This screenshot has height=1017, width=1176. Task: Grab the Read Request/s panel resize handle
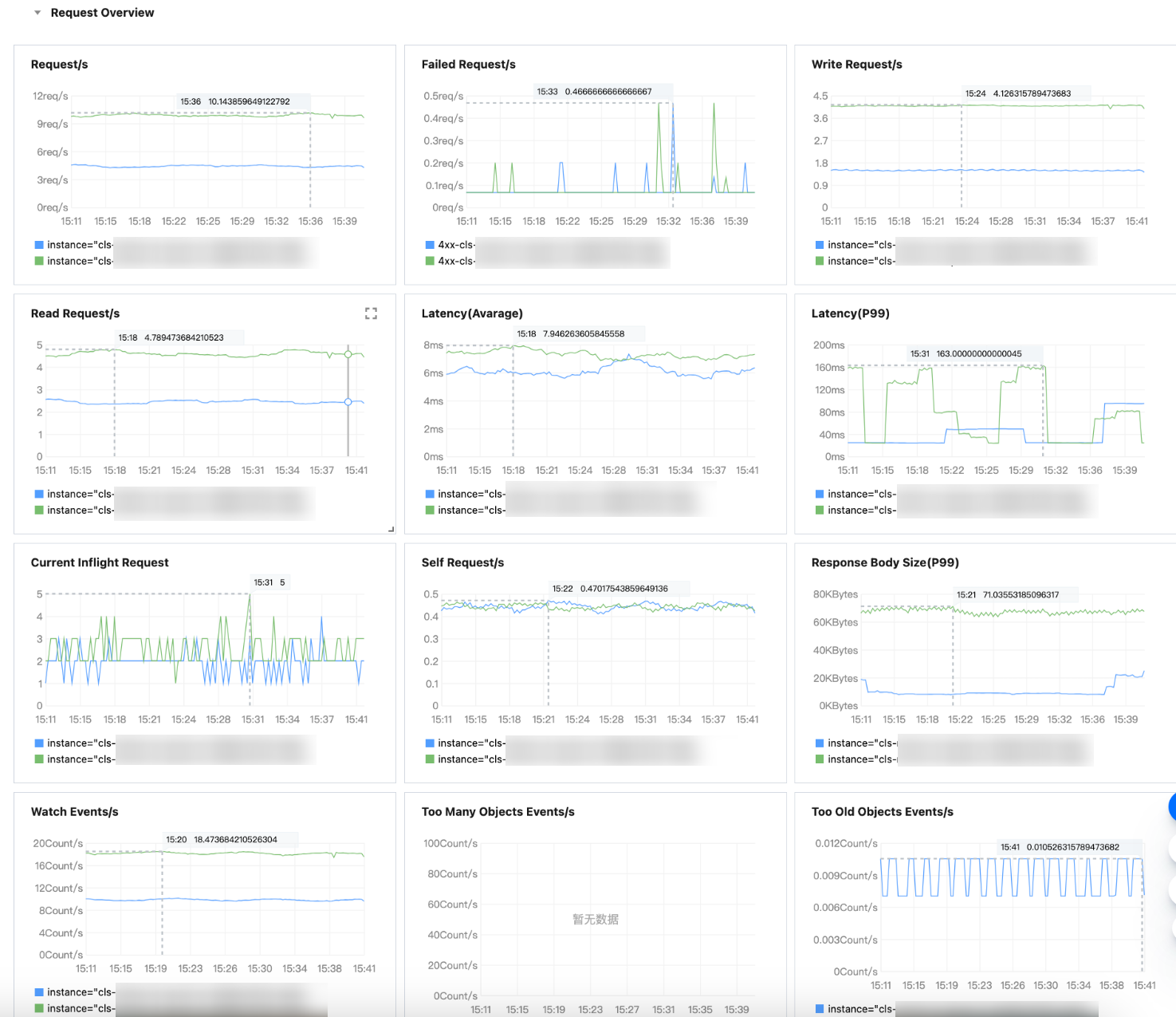click(391, 529)
